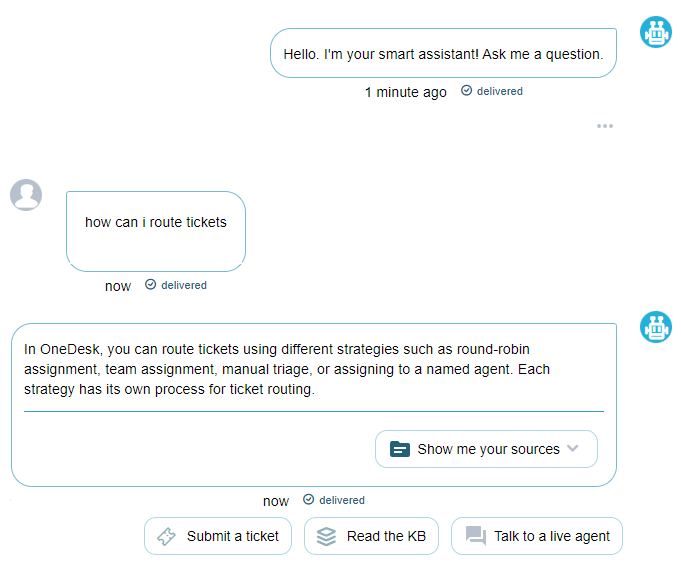
Task: Expand the sources chevron arrow
Action: click(573, 448)
